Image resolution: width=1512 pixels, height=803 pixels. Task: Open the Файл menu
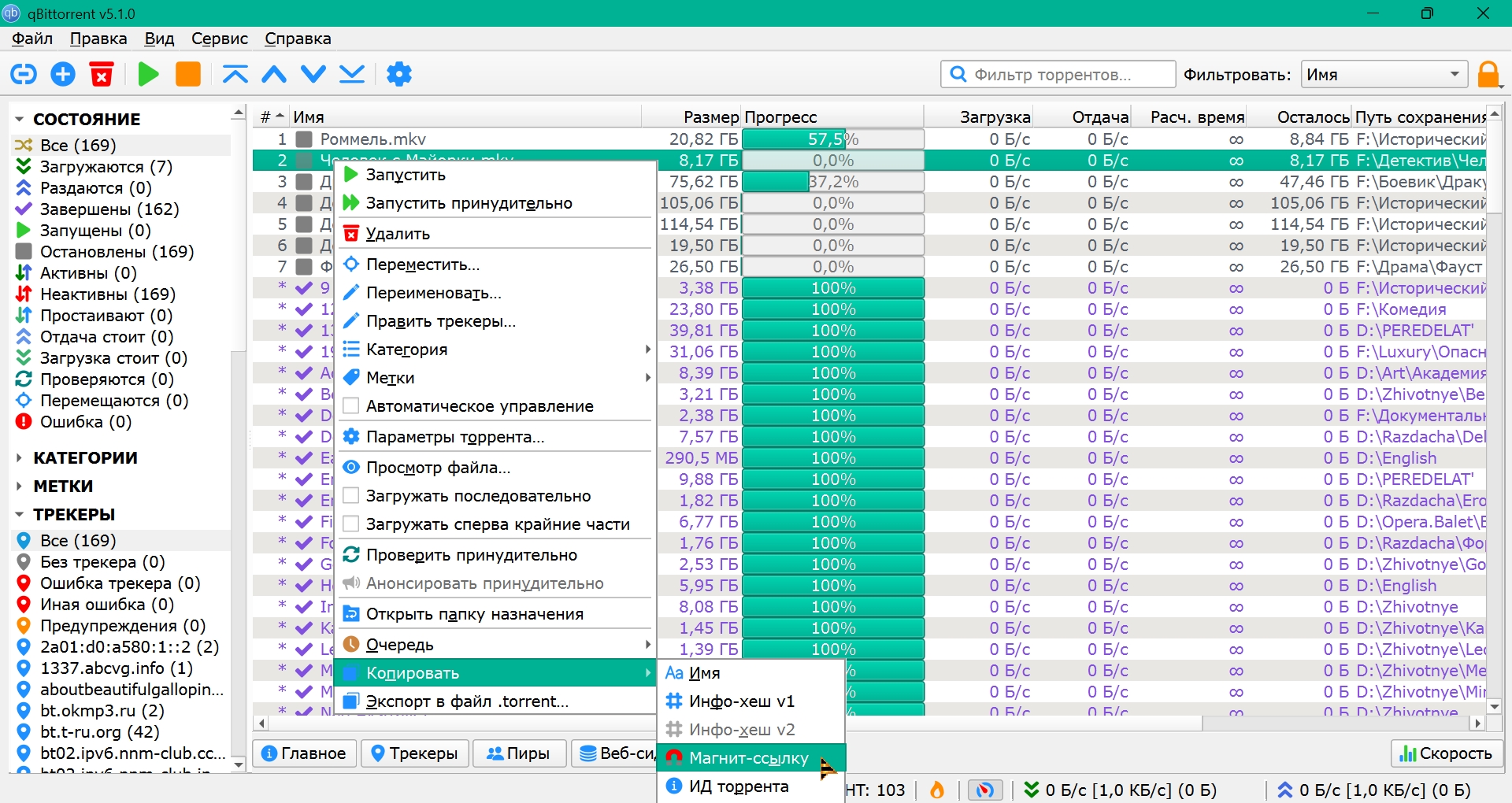pyautogui.click(x=32, y=39)
